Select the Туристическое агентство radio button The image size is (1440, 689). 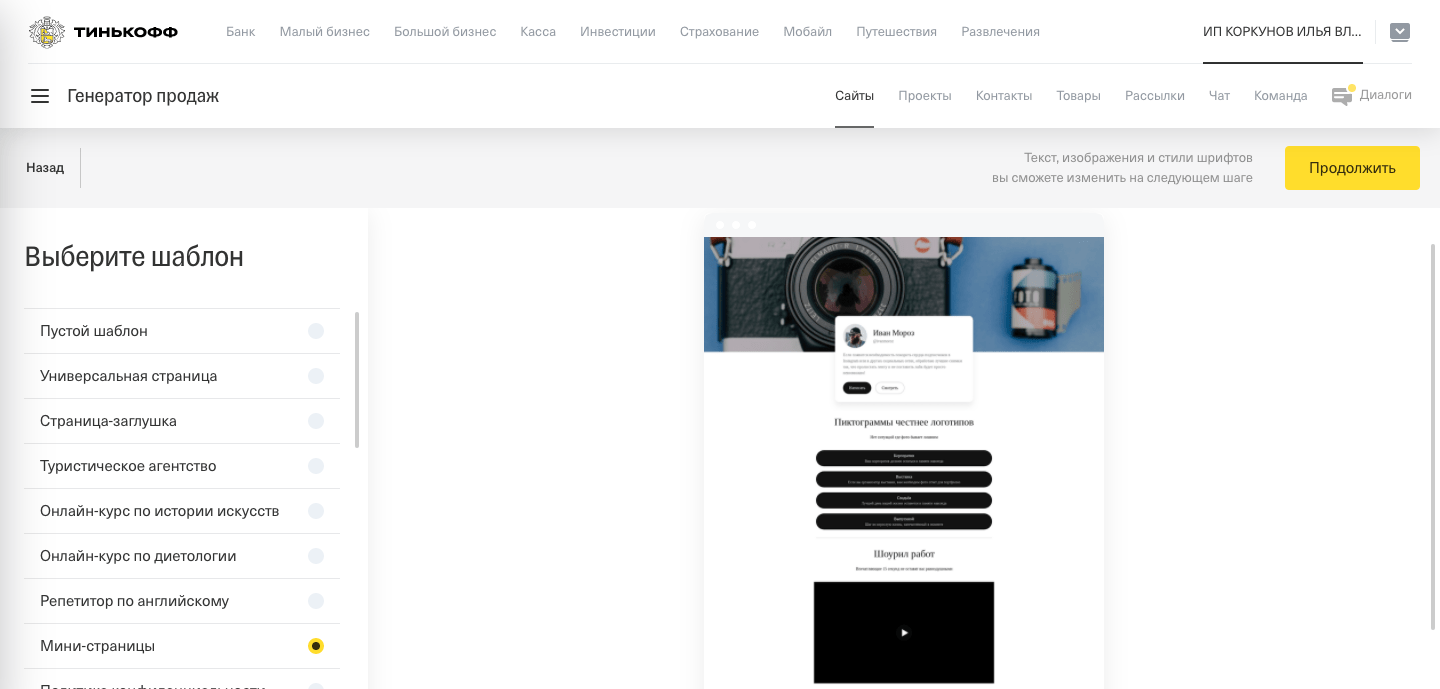click(x=316, y=466)
